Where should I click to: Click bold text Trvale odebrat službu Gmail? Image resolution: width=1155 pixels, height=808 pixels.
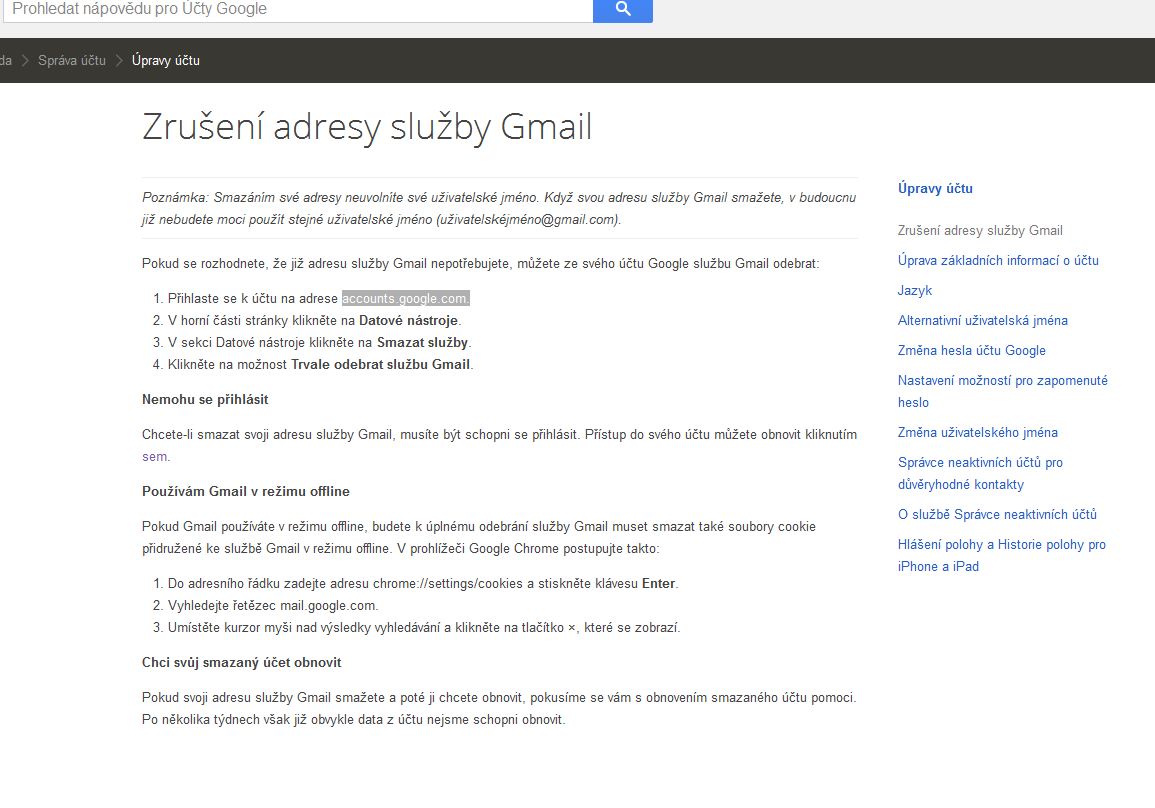pyautogui.click(x=380, y=365)
